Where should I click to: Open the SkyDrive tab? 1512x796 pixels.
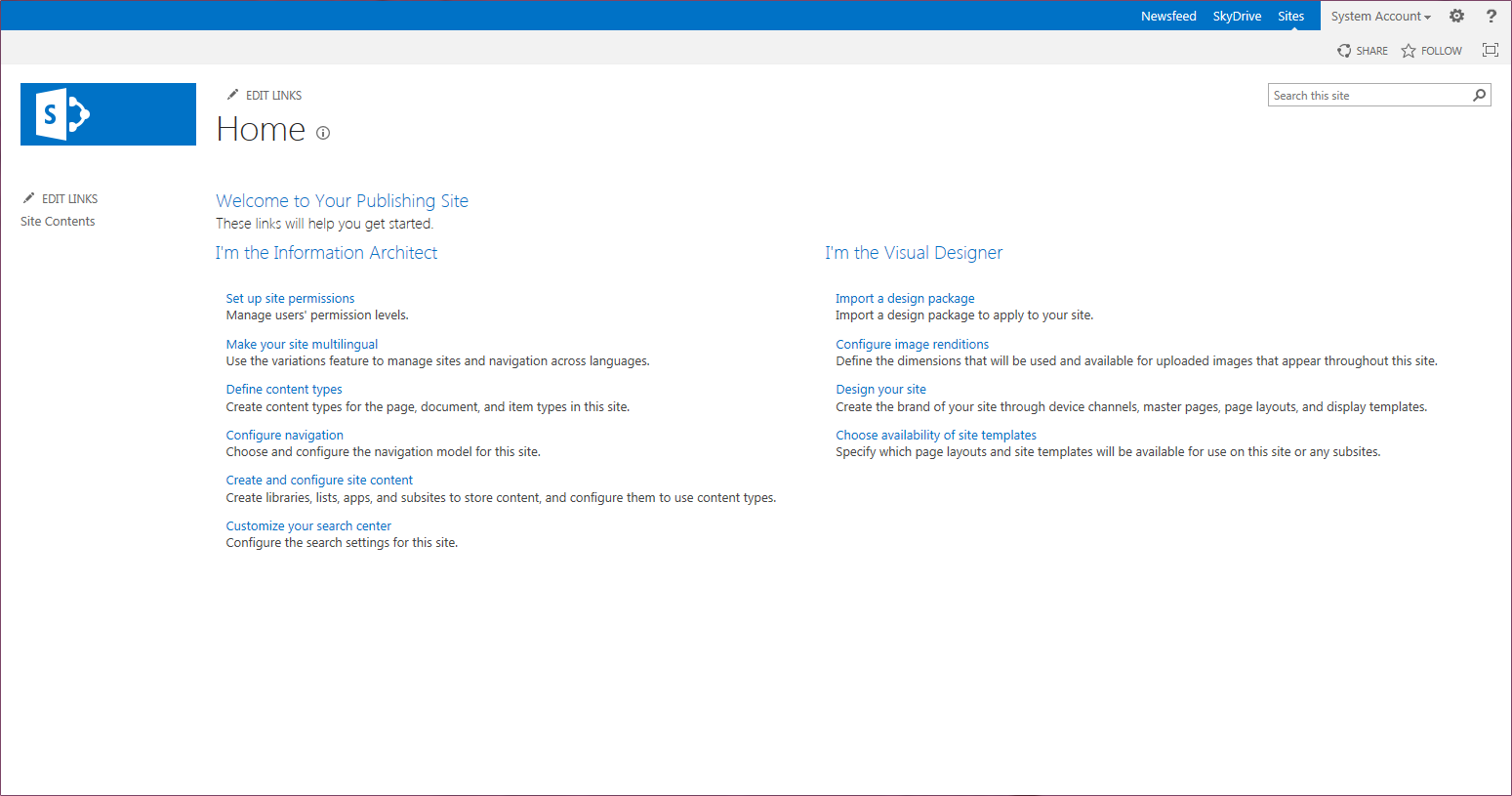coord(1237,16)
